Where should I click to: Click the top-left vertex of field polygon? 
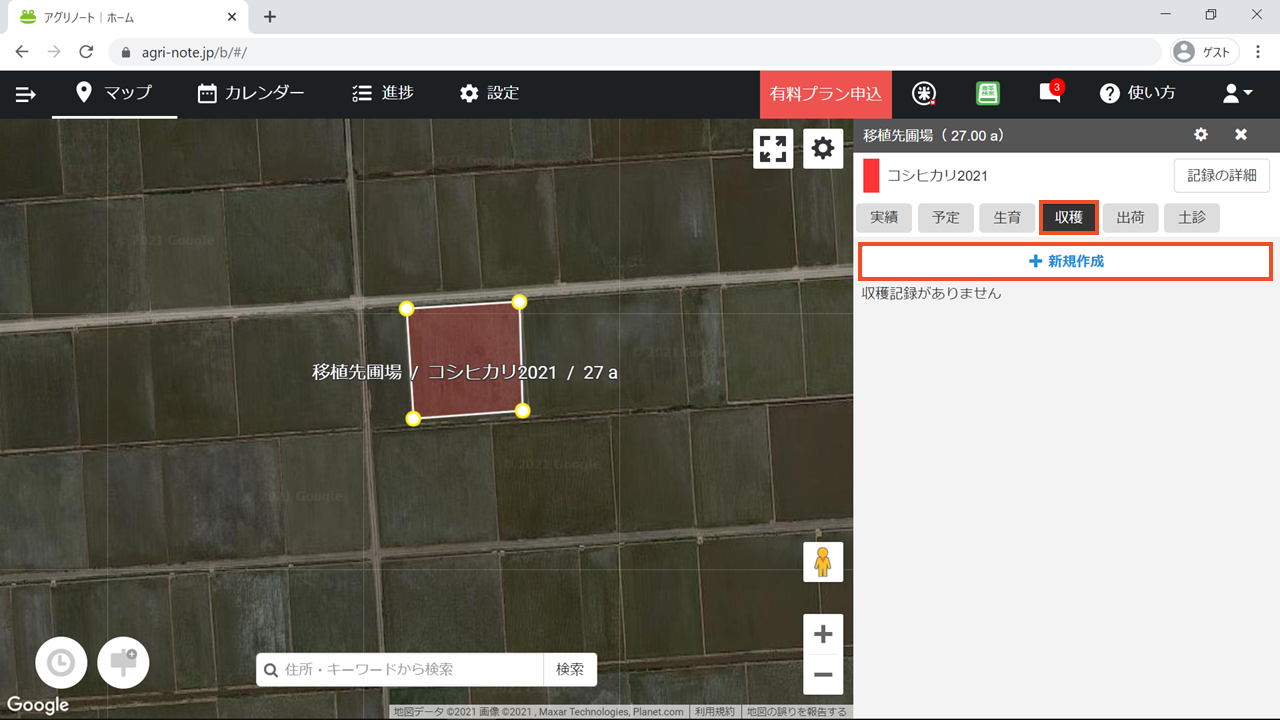tap(406, 309)
